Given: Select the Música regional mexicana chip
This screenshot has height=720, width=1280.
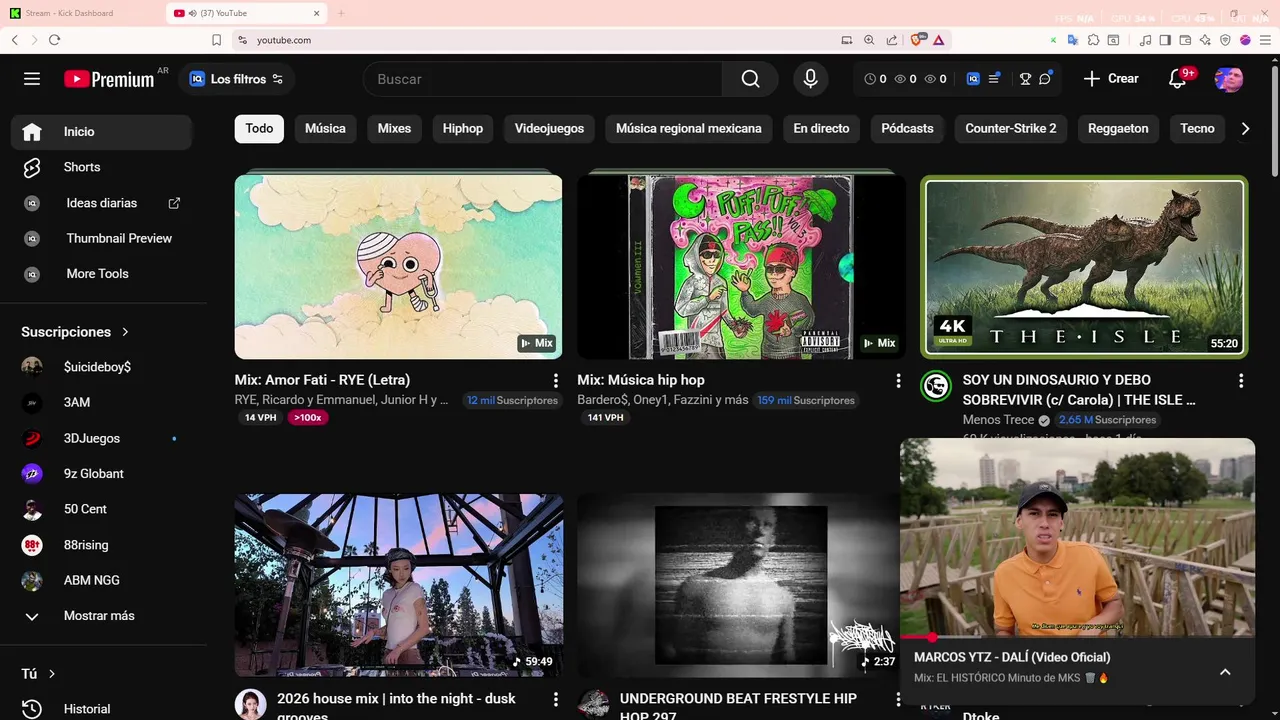Looking at the screenshot, I should coord(688,128).
